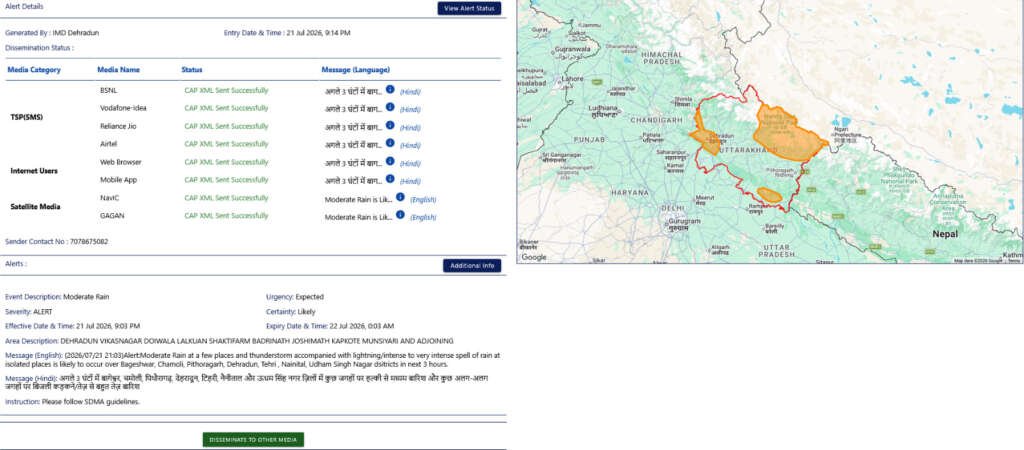Click Disseminate To Other Media button
1024x450 pixels.
pos(253,440)
